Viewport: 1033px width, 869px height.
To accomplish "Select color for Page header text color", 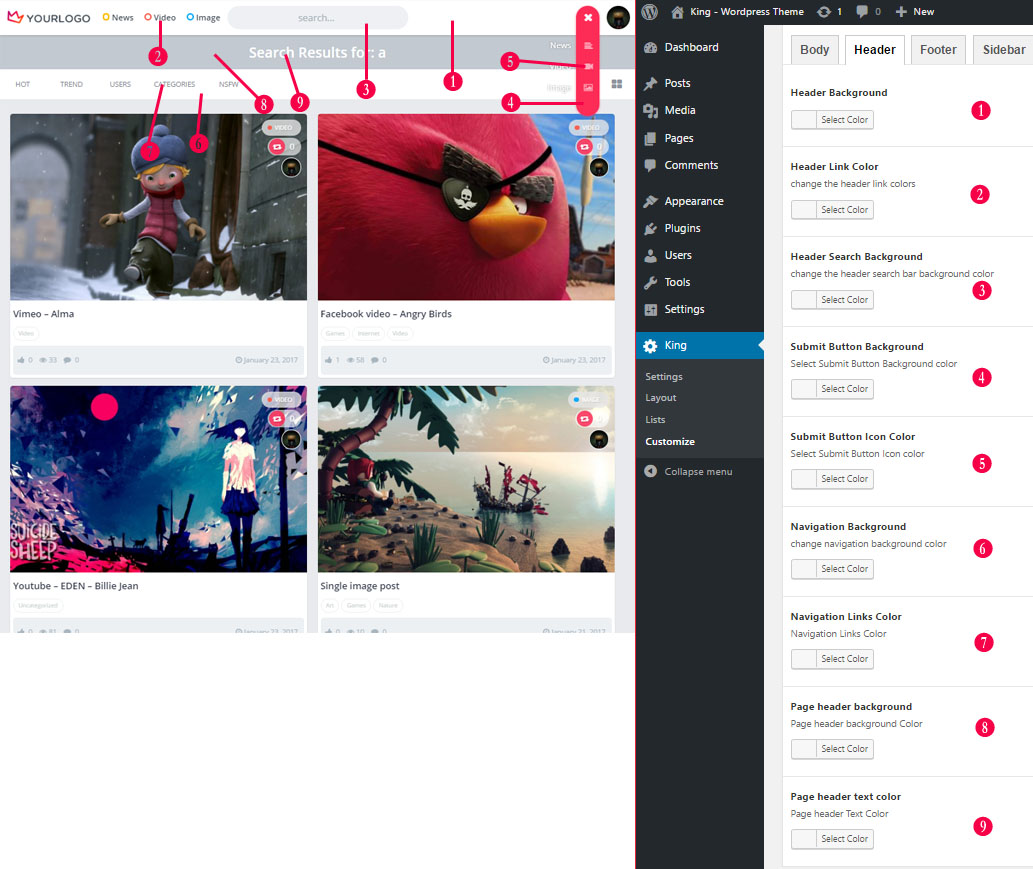I will click(832, 839).
